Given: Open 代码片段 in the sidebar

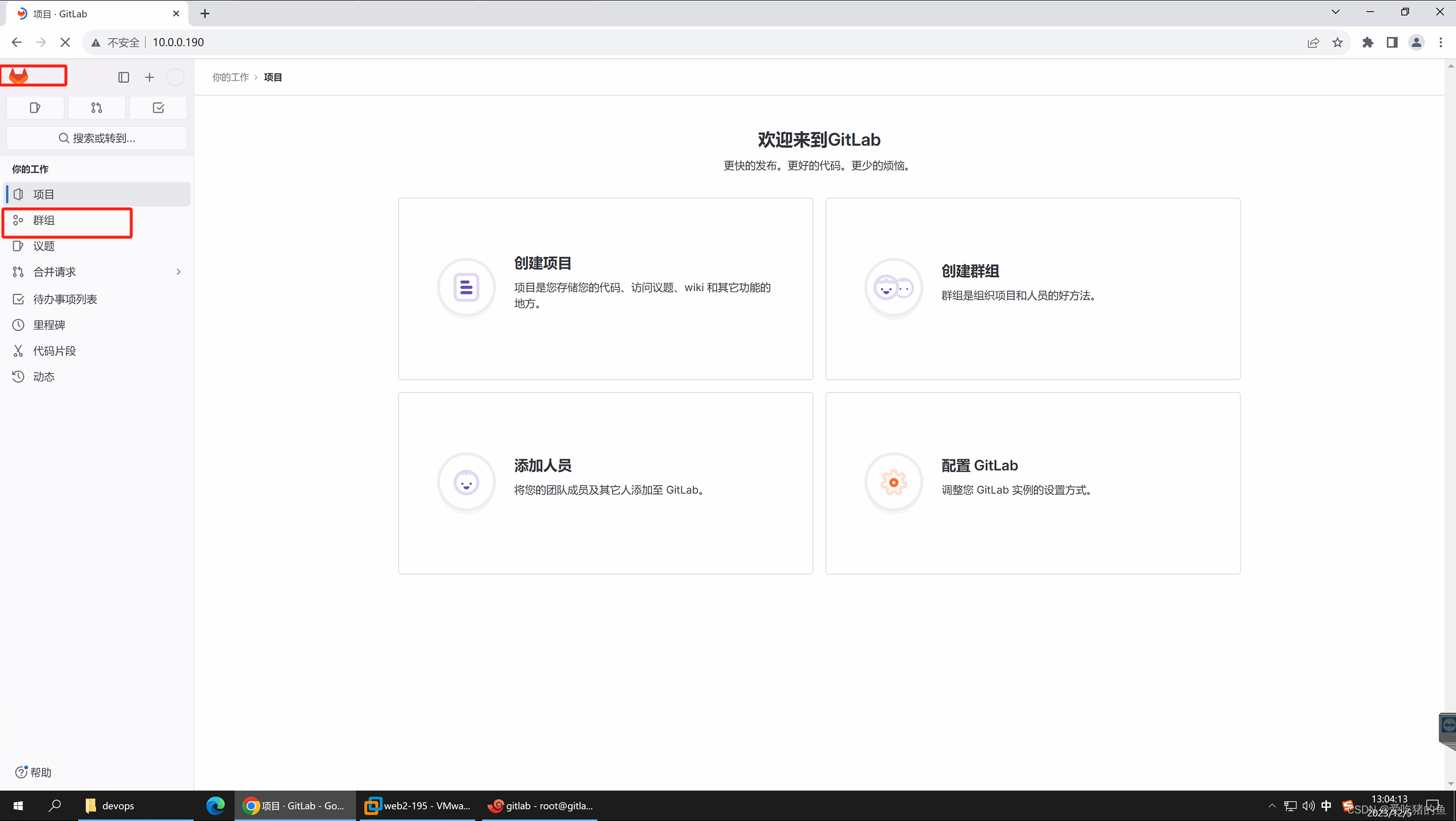Looking at the screenshot, I should click(97, 351).
